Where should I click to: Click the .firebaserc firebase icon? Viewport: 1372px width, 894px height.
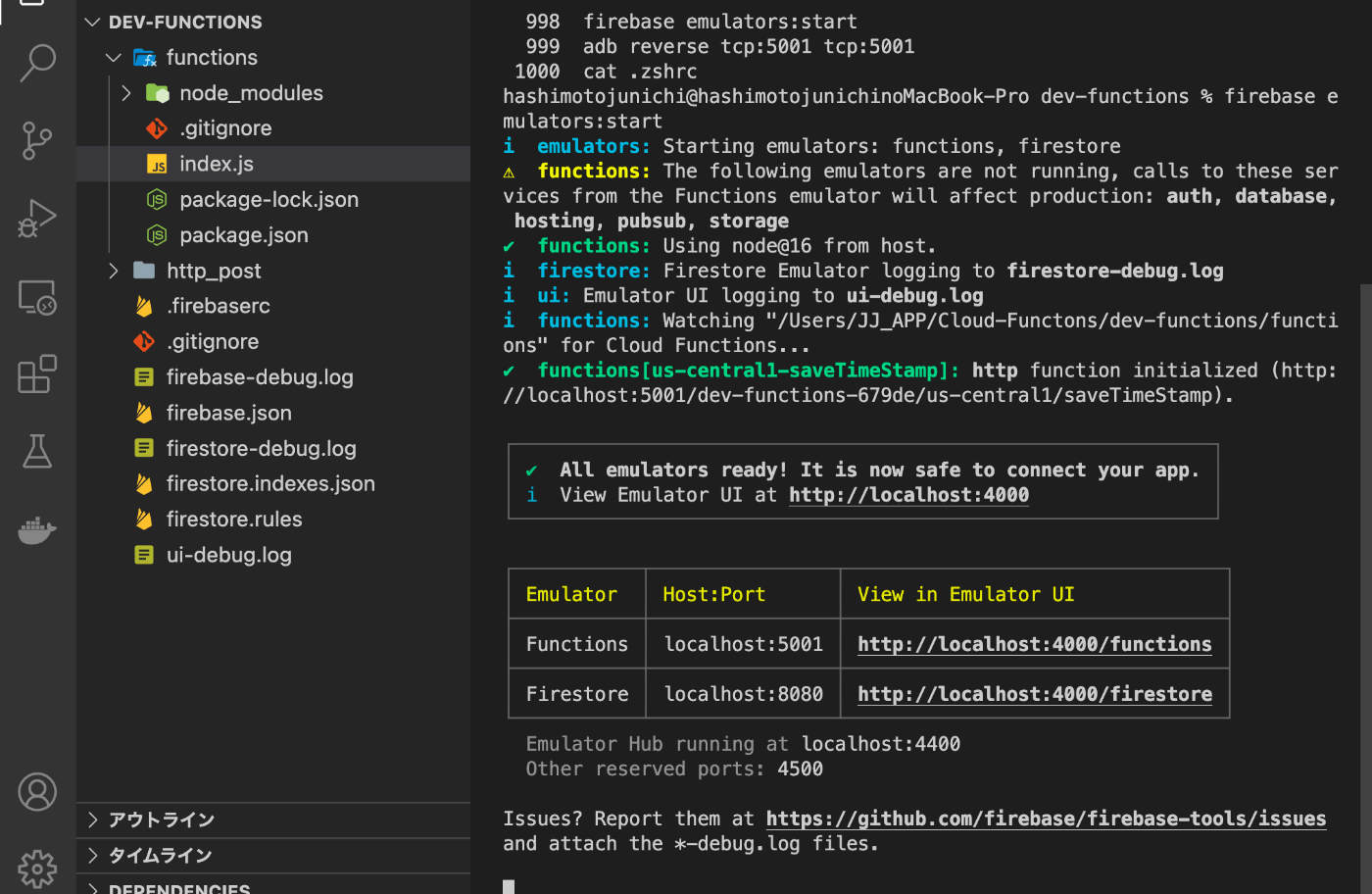144,306
